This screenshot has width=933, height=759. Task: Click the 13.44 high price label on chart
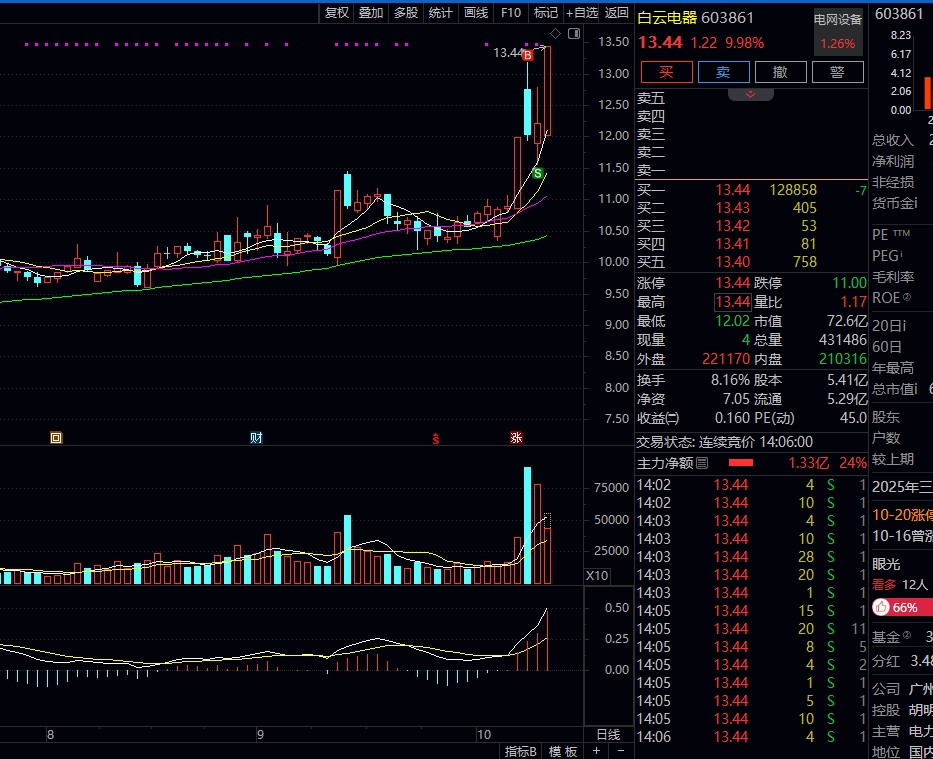coord(508,53)
